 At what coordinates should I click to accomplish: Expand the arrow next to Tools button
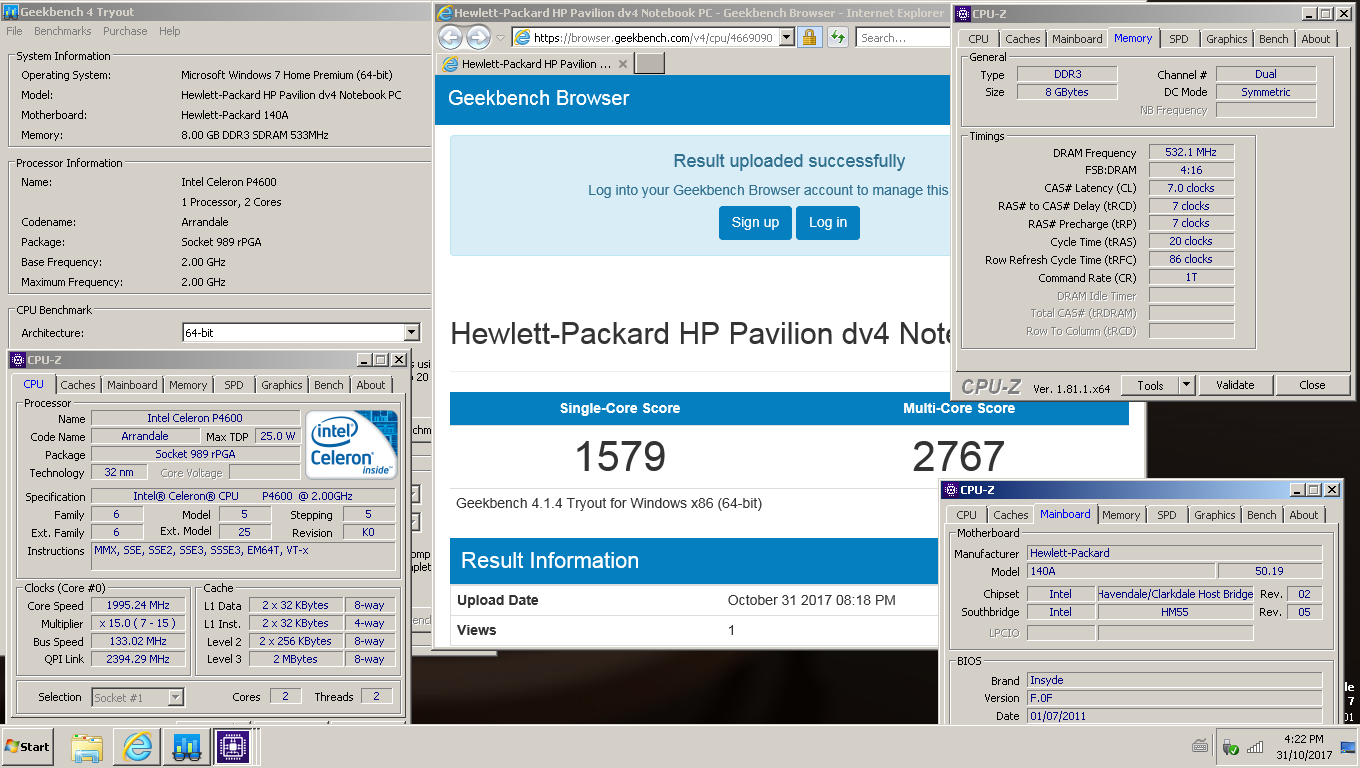pyautogui.click(x=1186, y=385)
